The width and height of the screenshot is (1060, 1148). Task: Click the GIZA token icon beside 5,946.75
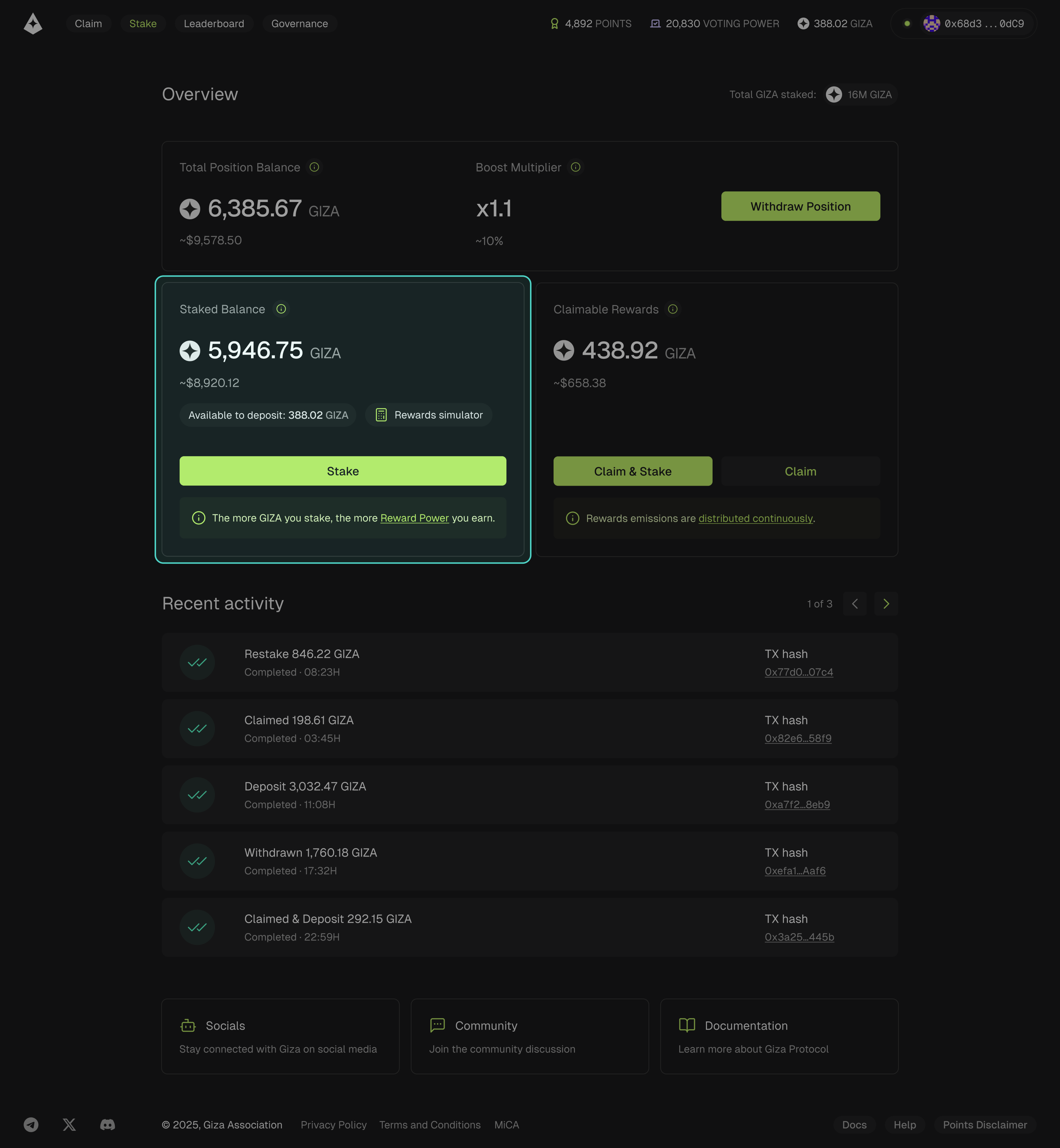190,350
